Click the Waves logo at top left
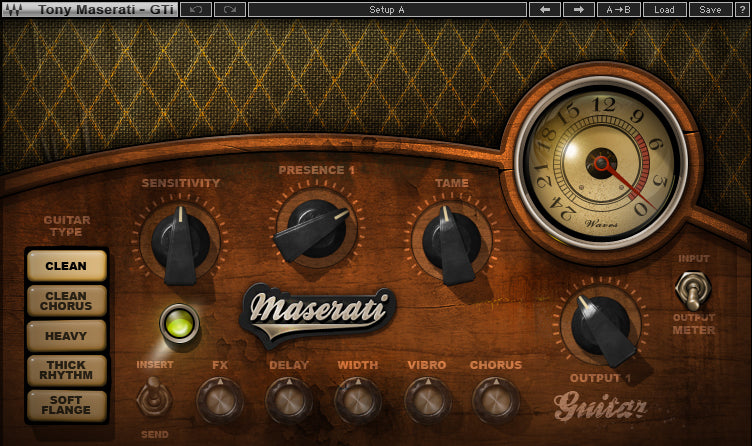 15,9
